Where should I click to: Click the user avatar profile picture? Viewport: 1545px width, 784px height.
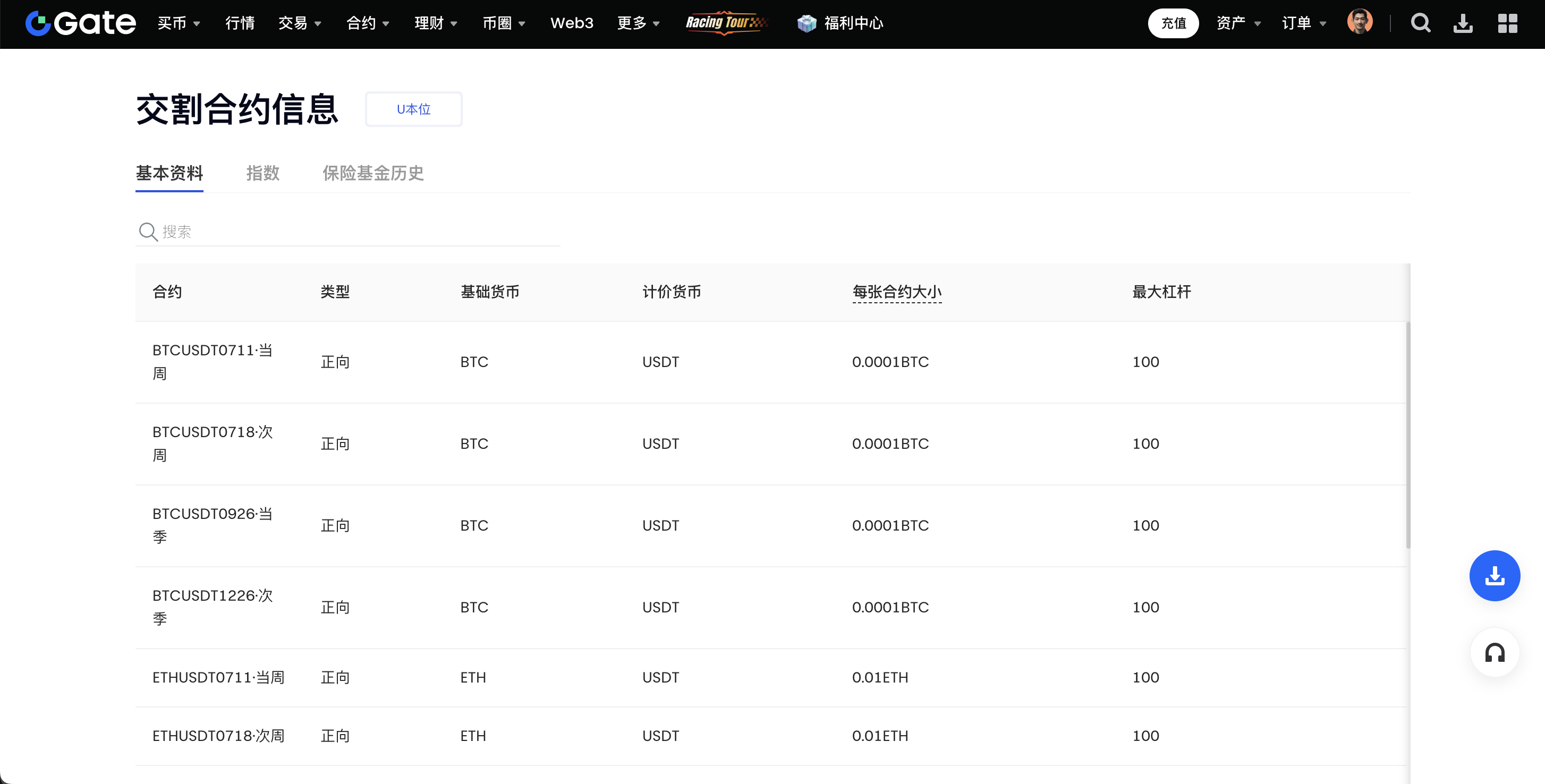pos(1359,22)
